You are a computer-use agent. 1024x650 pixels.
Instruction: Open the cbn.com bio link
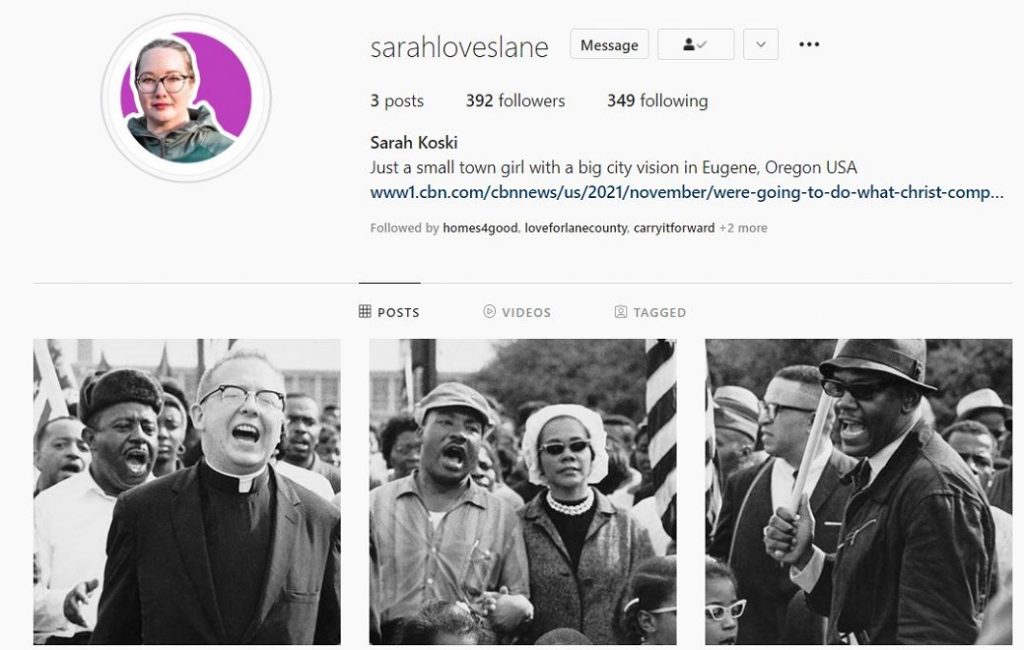pyautogui.click(x=687, y=192)
